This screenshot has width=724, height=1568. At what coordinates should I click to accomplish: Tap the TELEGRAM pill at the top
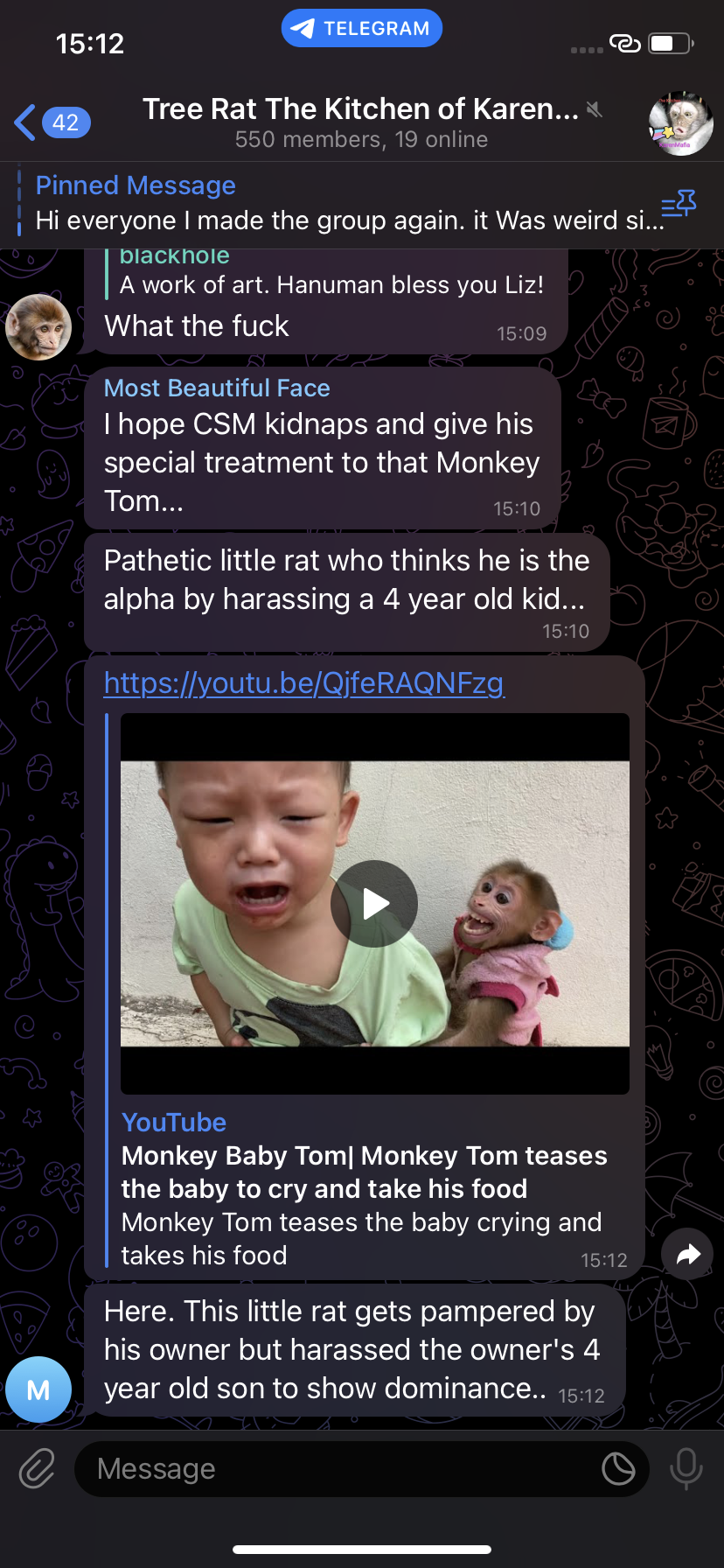click(x=362, y=28)
